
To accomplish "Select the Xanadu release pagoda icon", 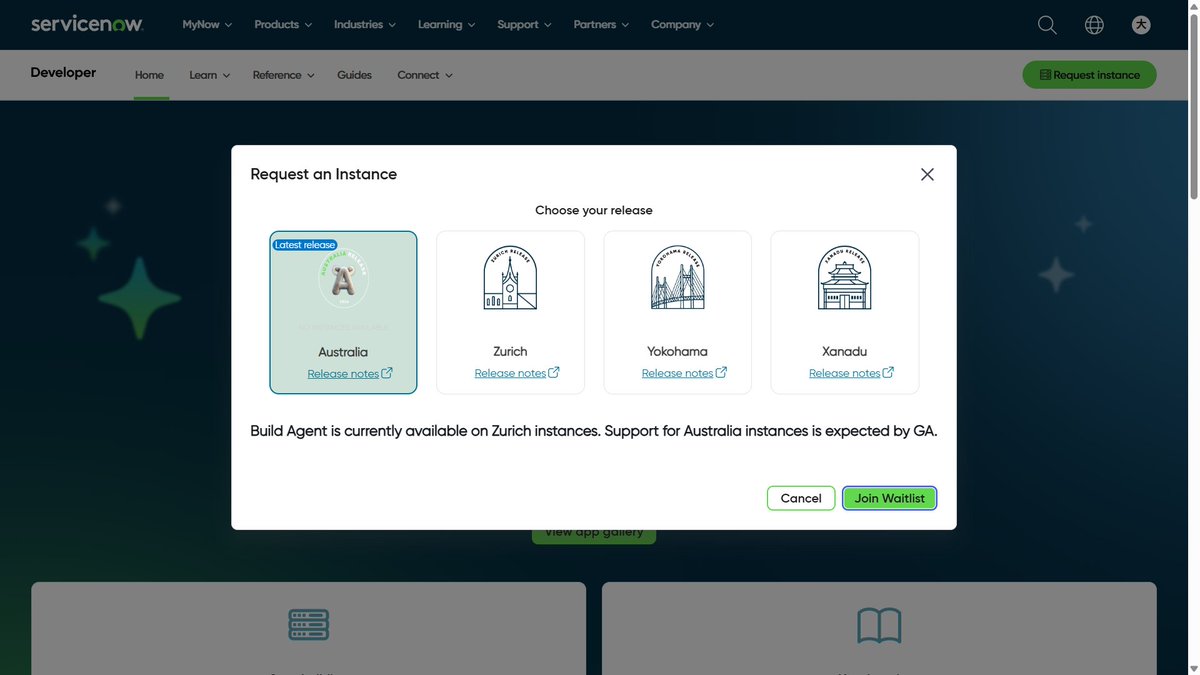I will coord(844,278).
